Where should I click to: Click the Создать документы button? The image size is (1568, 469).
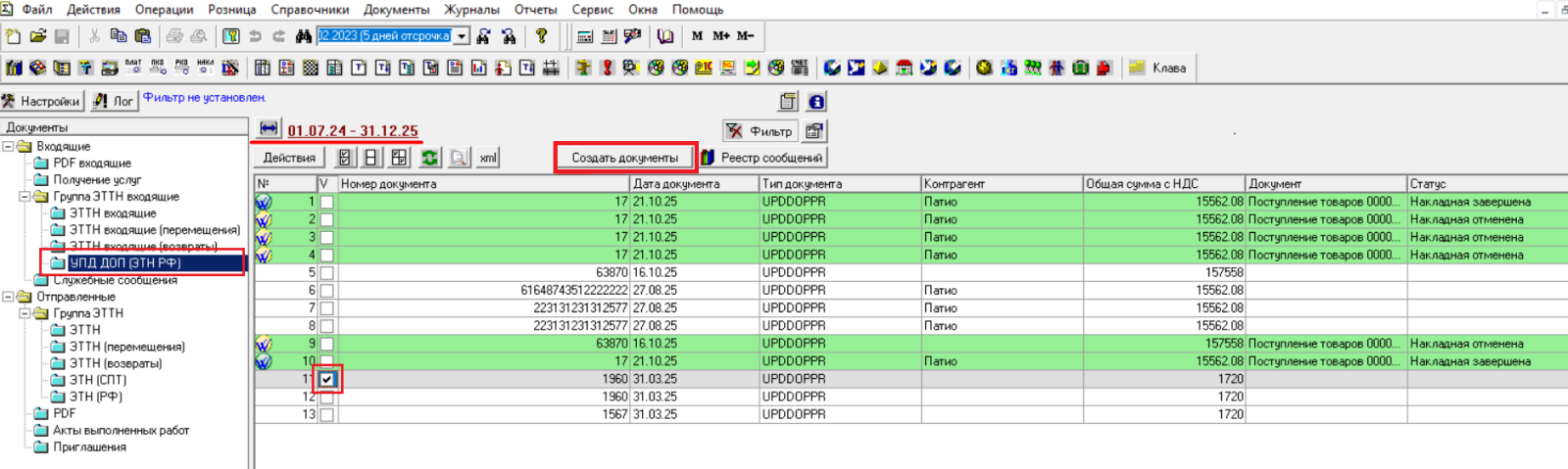pos(624,158)
